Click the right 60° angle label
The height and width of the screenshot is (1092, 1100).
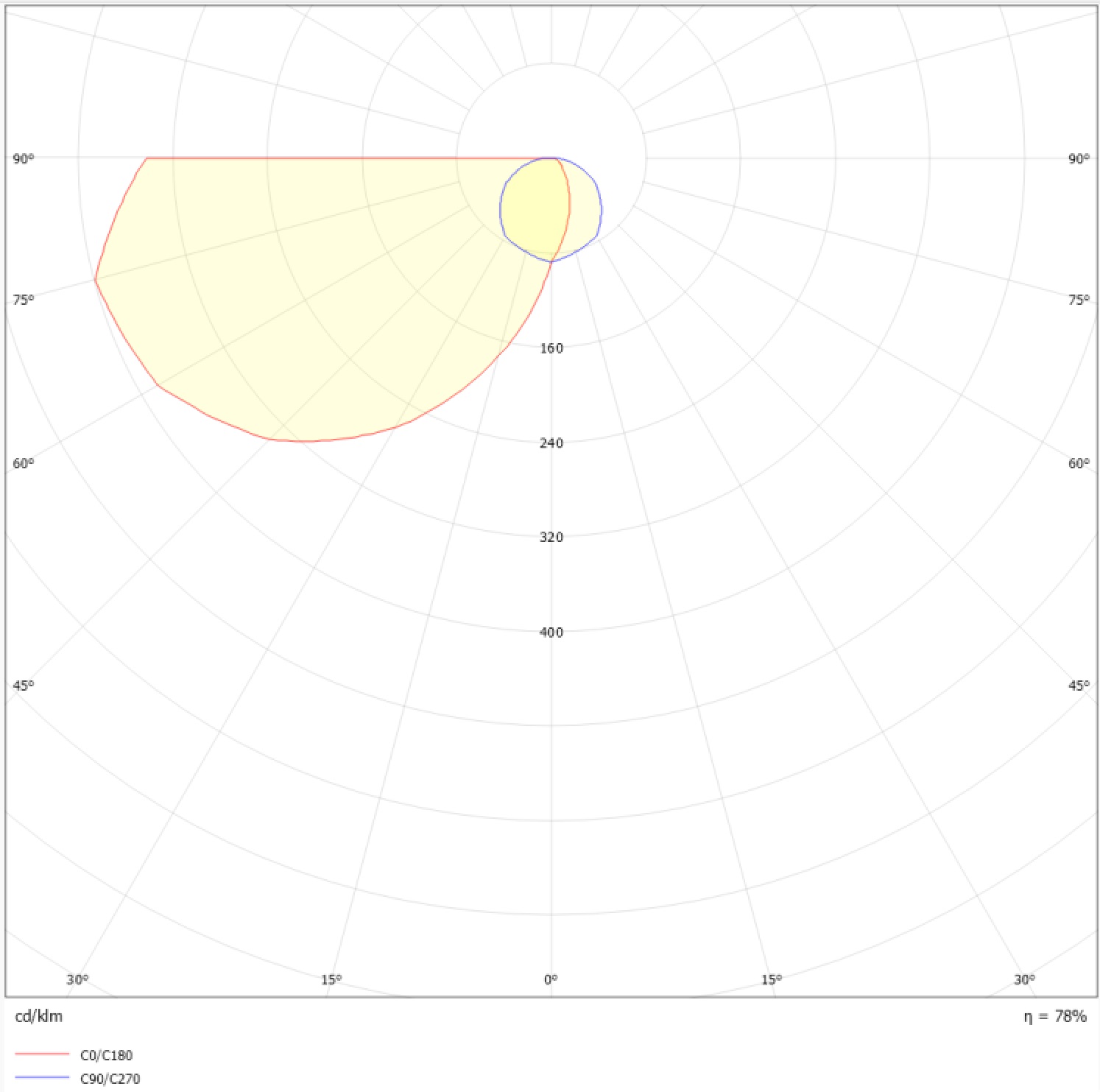coord(1079,463)
